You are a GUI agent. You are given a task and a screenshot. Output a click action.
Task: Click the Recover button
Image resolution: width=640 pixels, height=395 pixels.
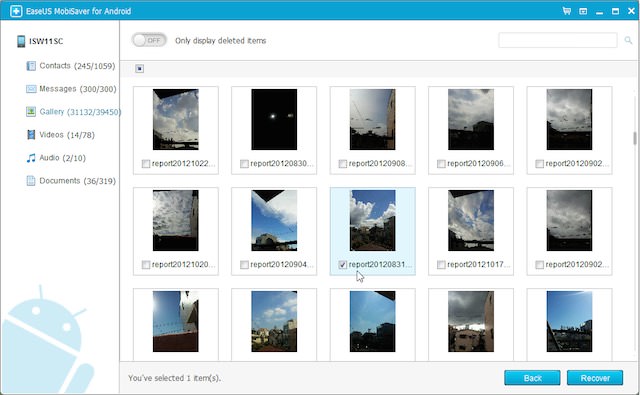pos(595,378)
